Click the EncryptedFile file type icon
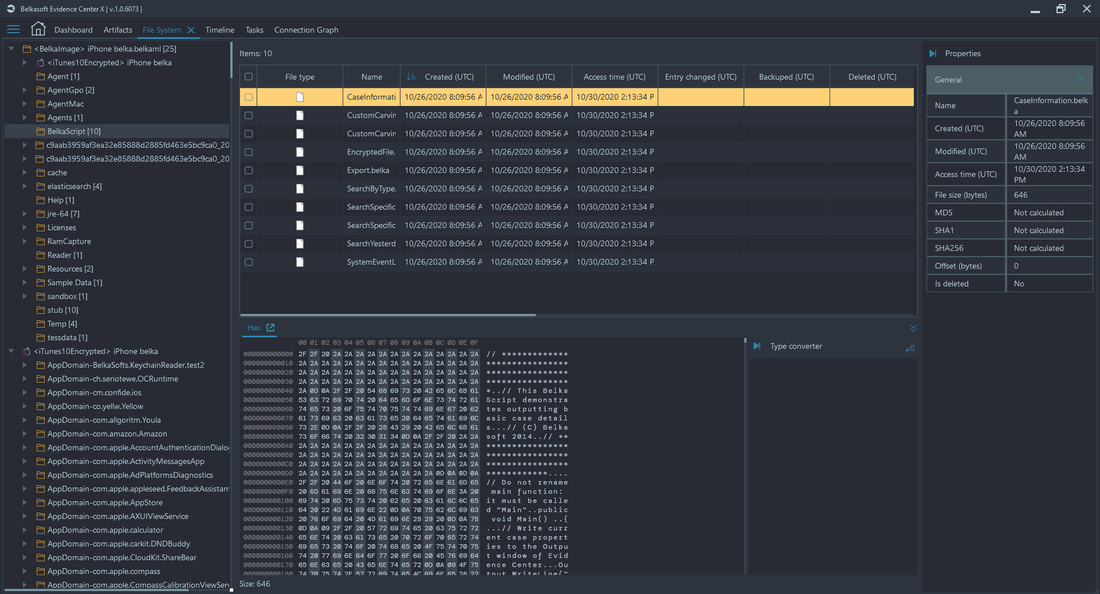Screen dimensions: 1100x594 click(300, 151)
